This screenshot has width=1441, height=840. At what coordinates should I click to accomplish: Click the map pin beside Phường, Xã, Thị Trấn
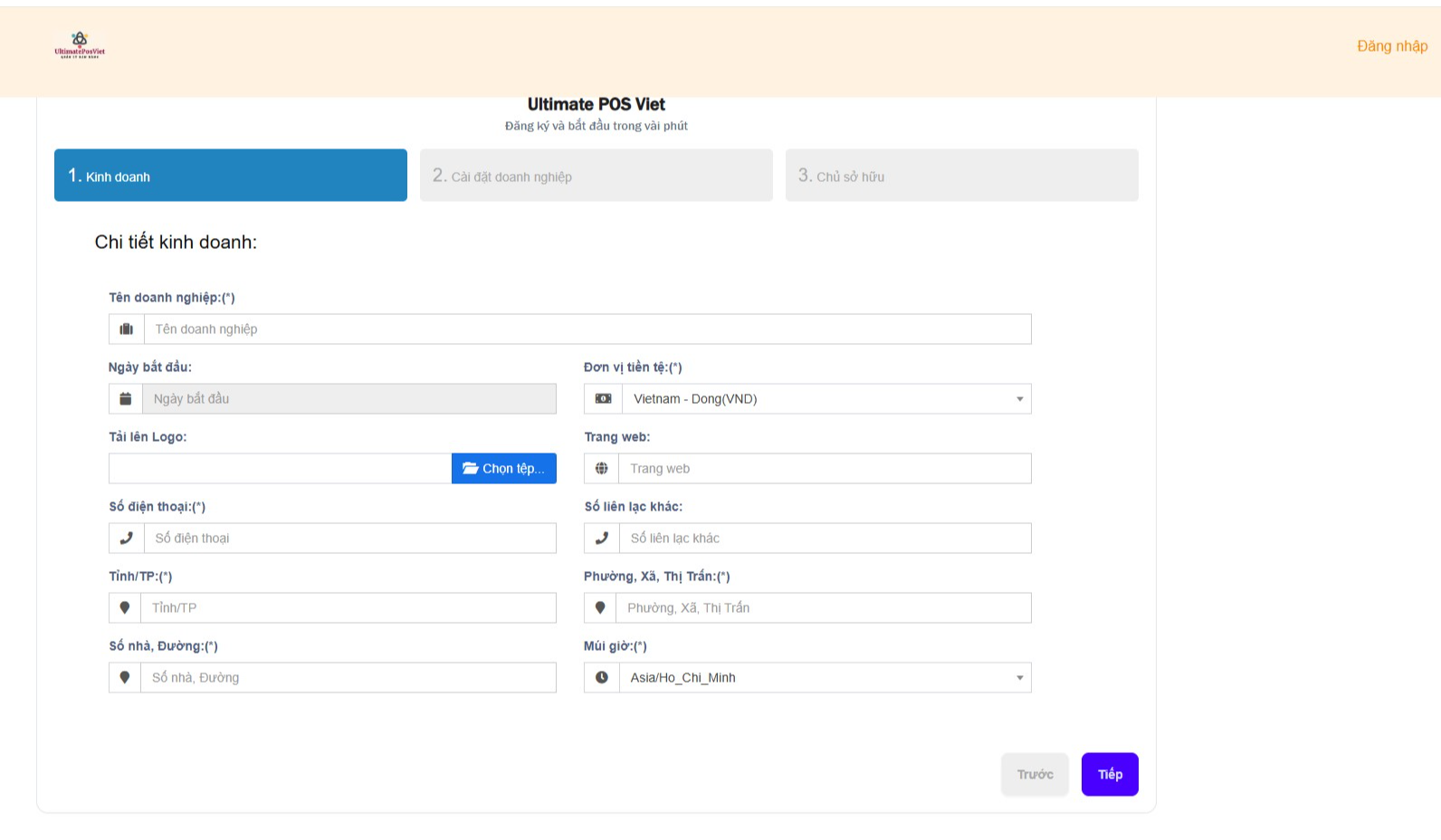[600, 608]
